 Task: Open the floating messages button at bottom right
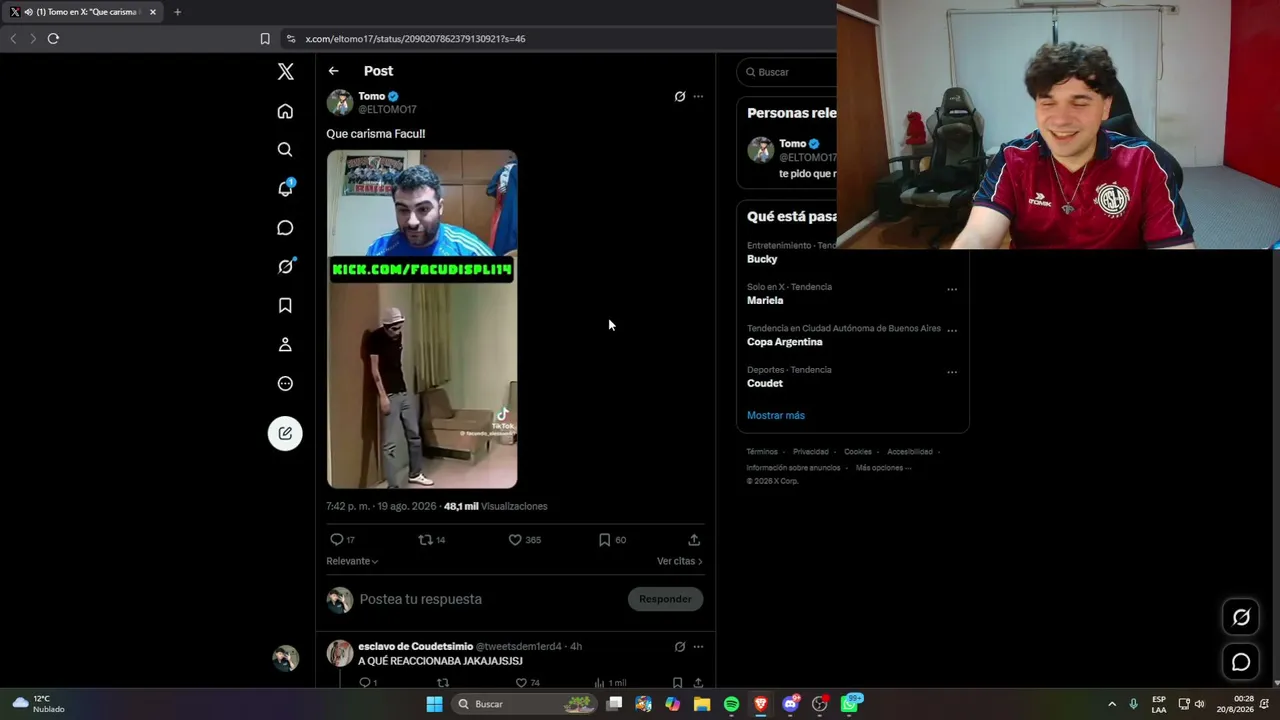[x=1241, y=662]
